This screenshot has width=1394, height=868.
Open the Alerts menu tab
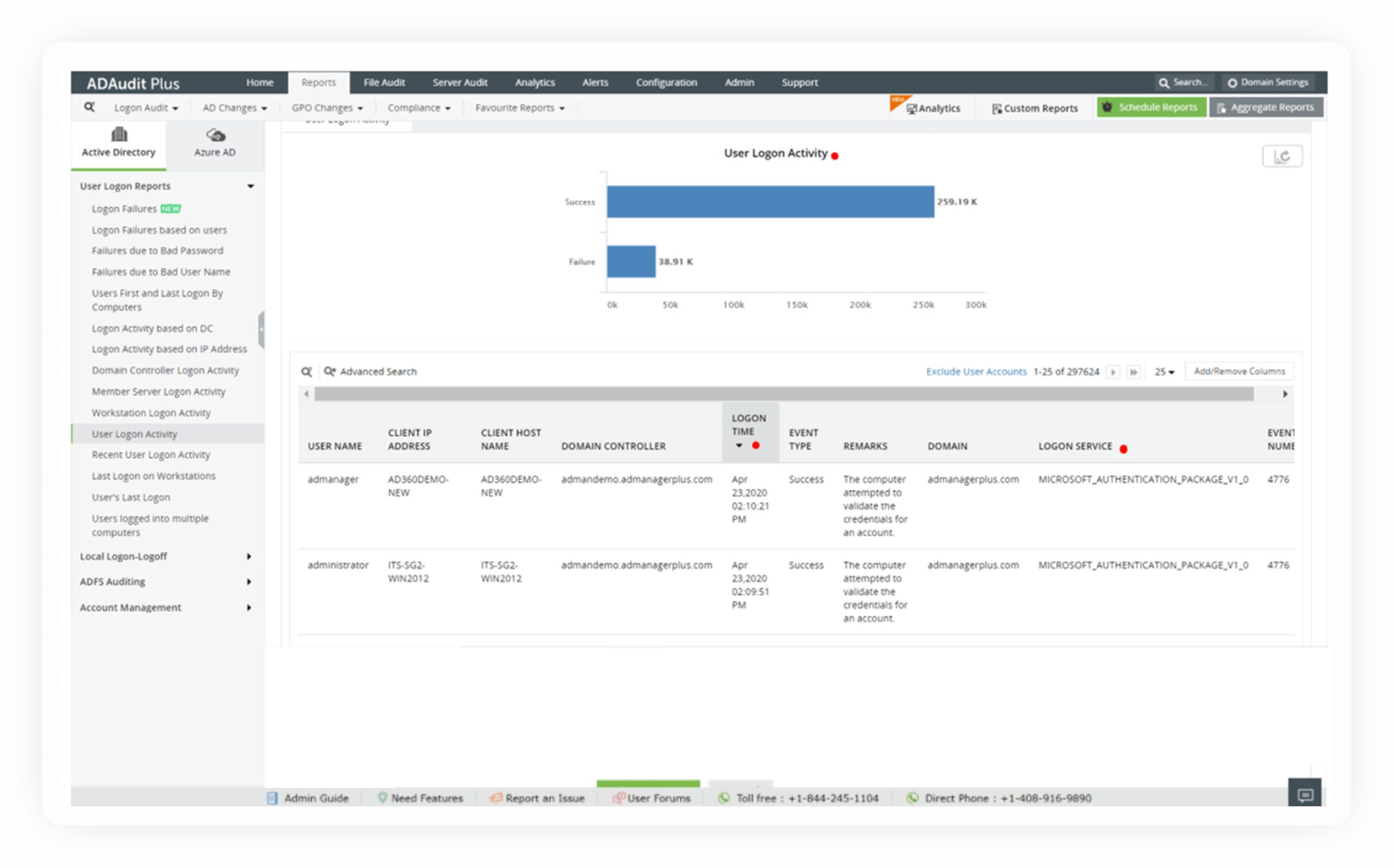coord(595,83)
